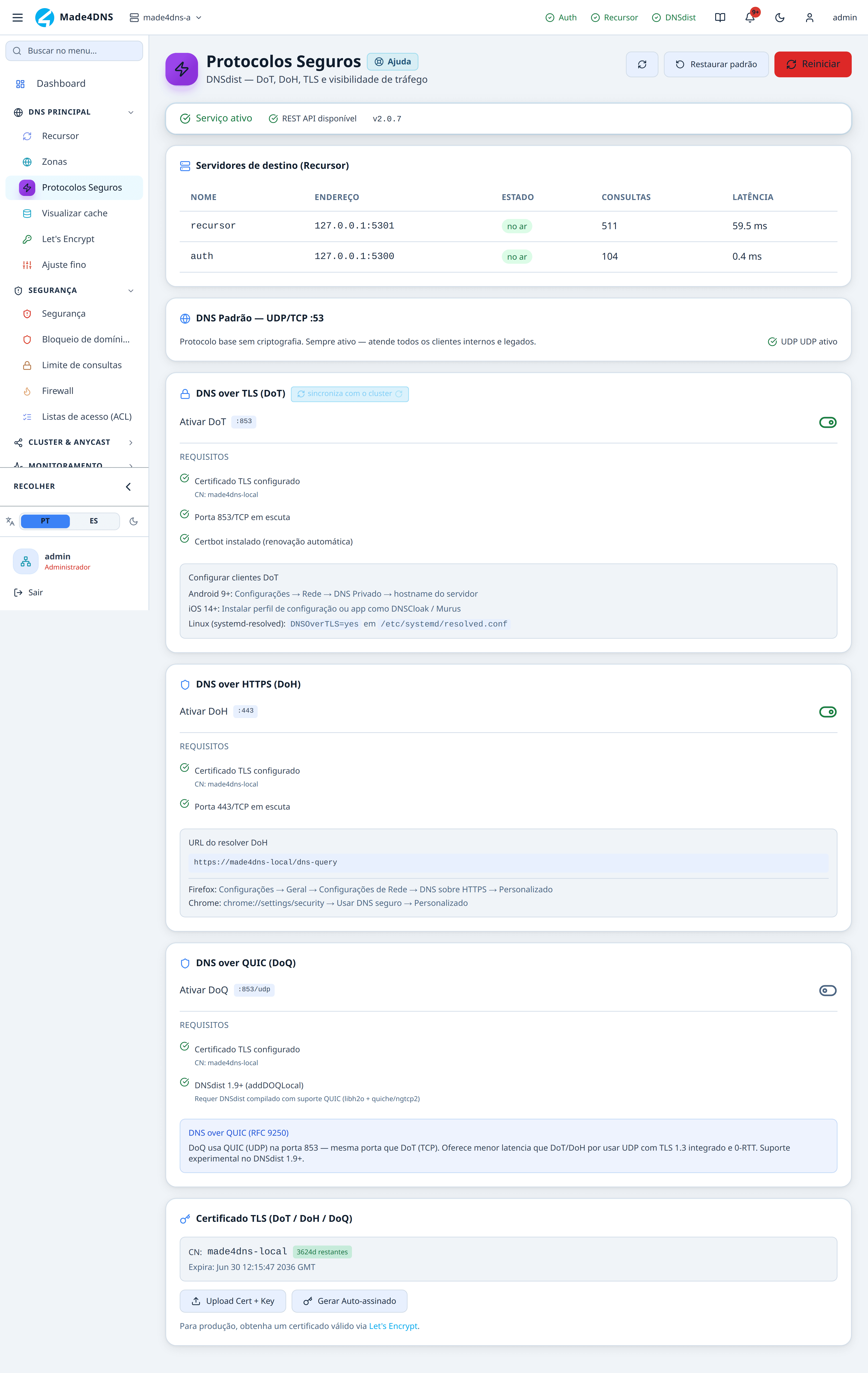This screenshot has width=868, height=1373.
Task: Click Sair to log out
Action: [28, 592]
